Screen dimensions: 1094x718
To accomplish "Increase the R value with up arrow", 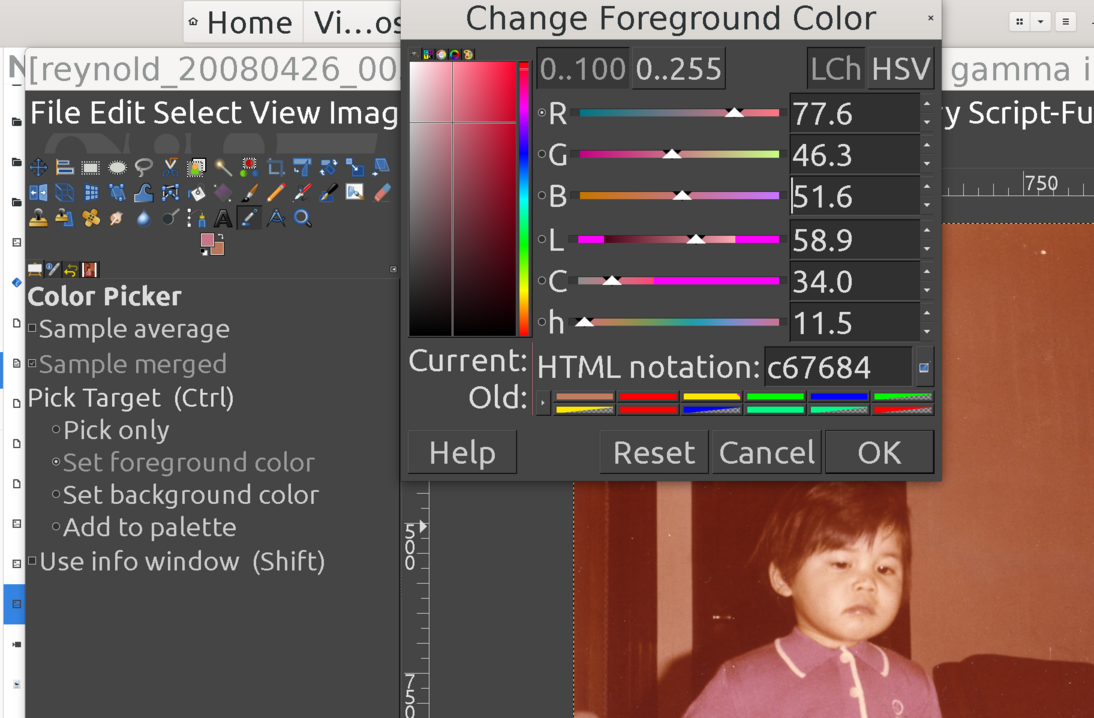I will point(927,104).
